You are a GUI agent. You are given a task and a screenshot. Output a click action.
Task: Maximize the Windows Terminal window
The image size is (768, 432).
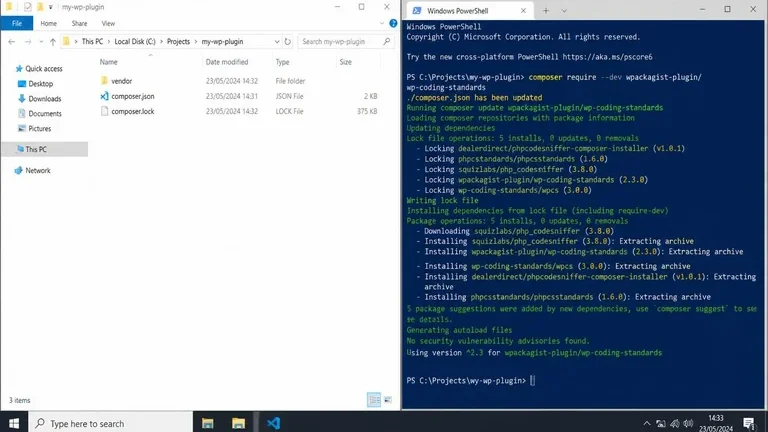[727, 9]
